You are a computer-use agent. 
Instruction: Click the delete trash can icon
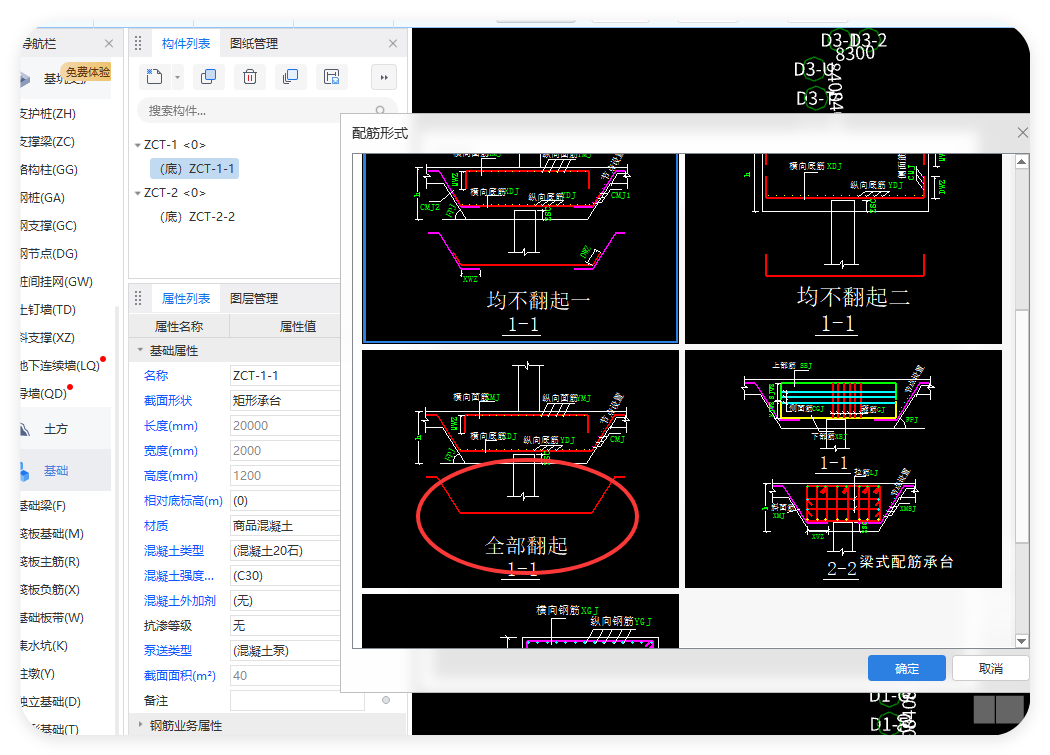coord(250,77)
